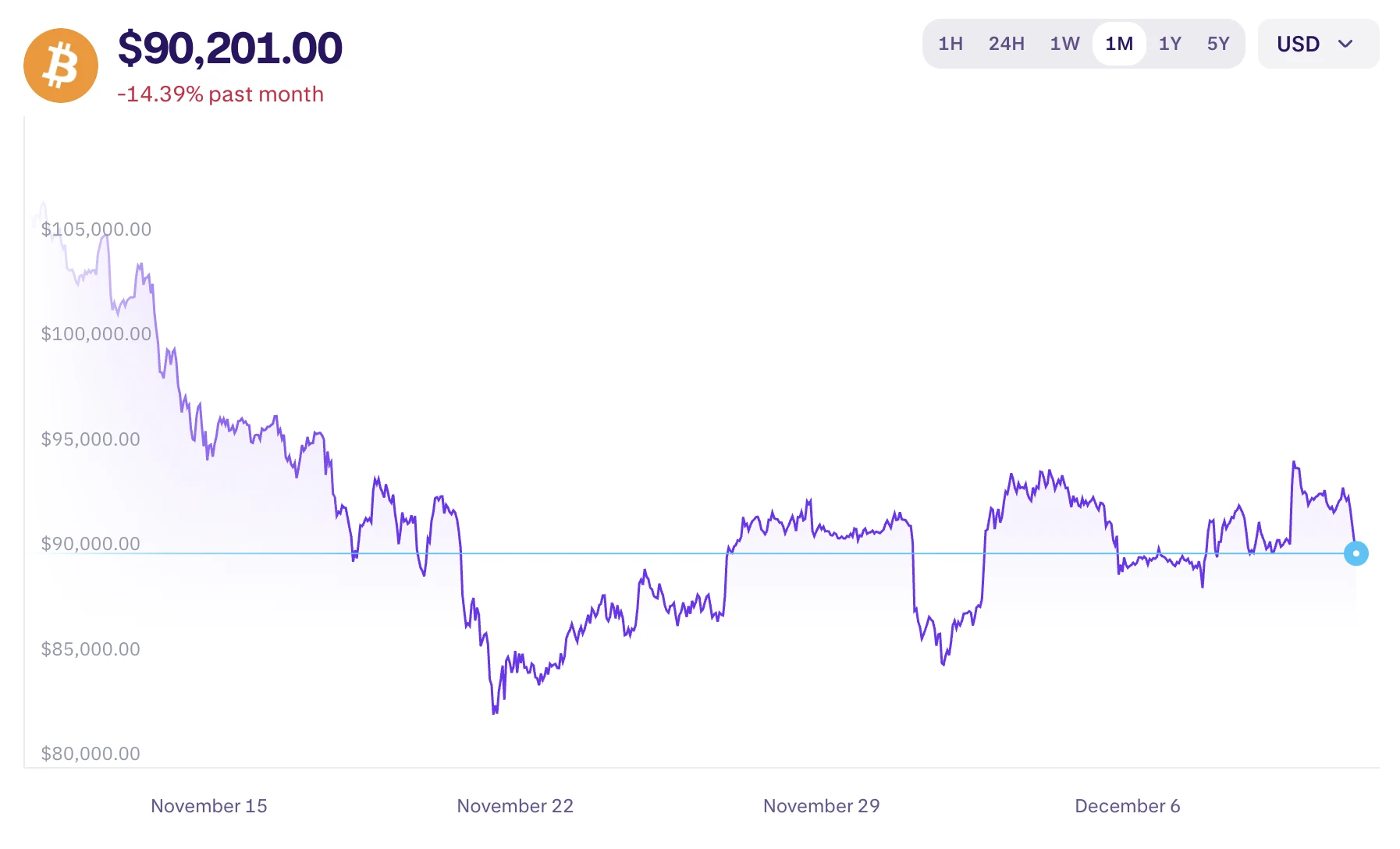The width and height of the screenshot is (1400, 849).
Task: Click the blue current-price marker dot
Action: tap(1356, 553)
